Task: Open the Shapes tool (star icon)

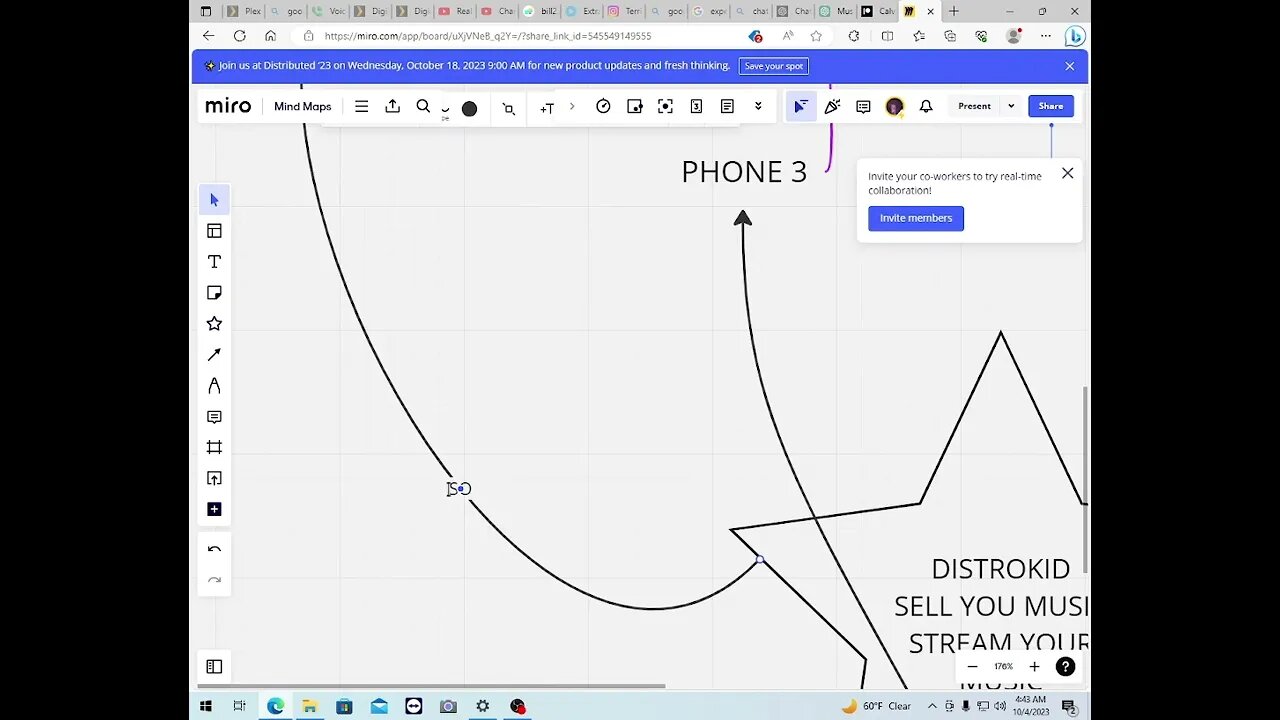Action: coord(214,324)
